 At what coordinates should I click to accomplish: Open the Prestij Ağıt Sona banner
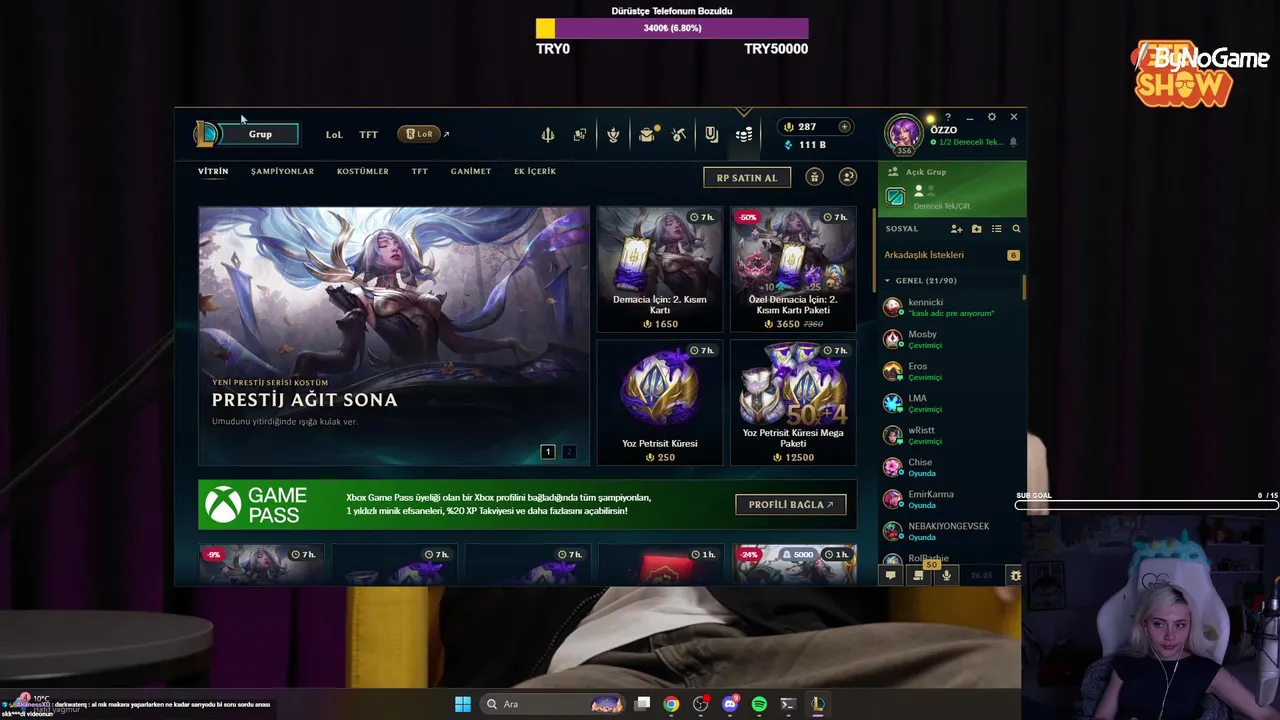pyautogui.click(x=394, y=336)
